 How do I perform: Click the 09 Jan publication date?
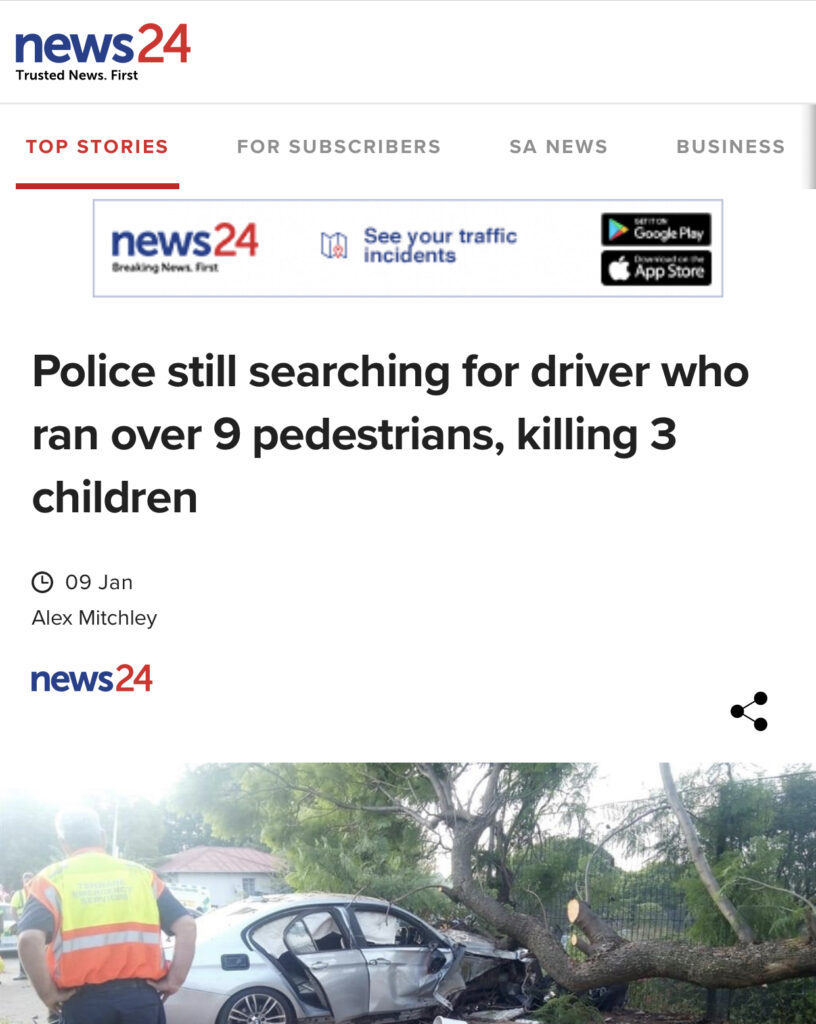pyautogui.click(x=99, y=582)
